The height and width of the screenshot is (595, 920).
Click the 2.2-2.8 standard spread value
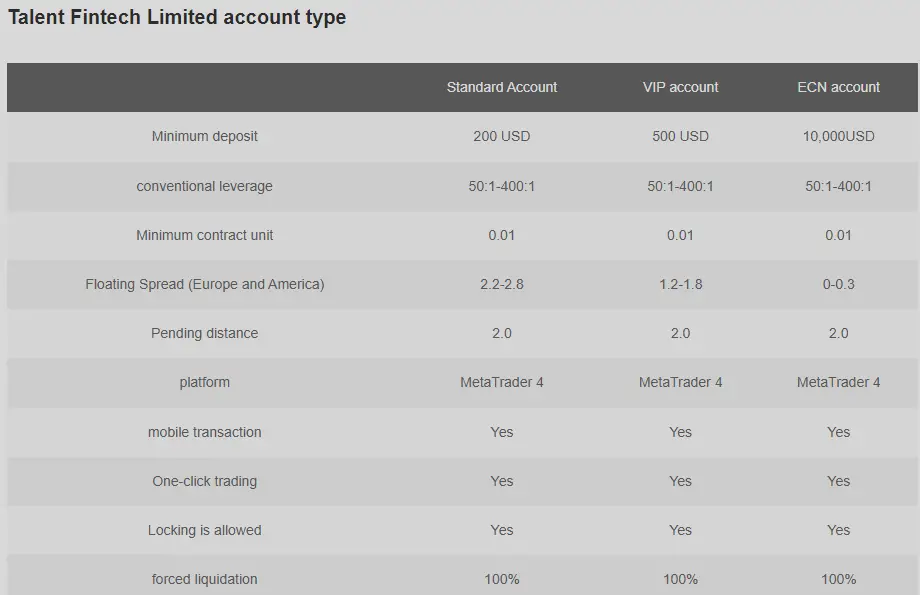(x=502, y=284)
